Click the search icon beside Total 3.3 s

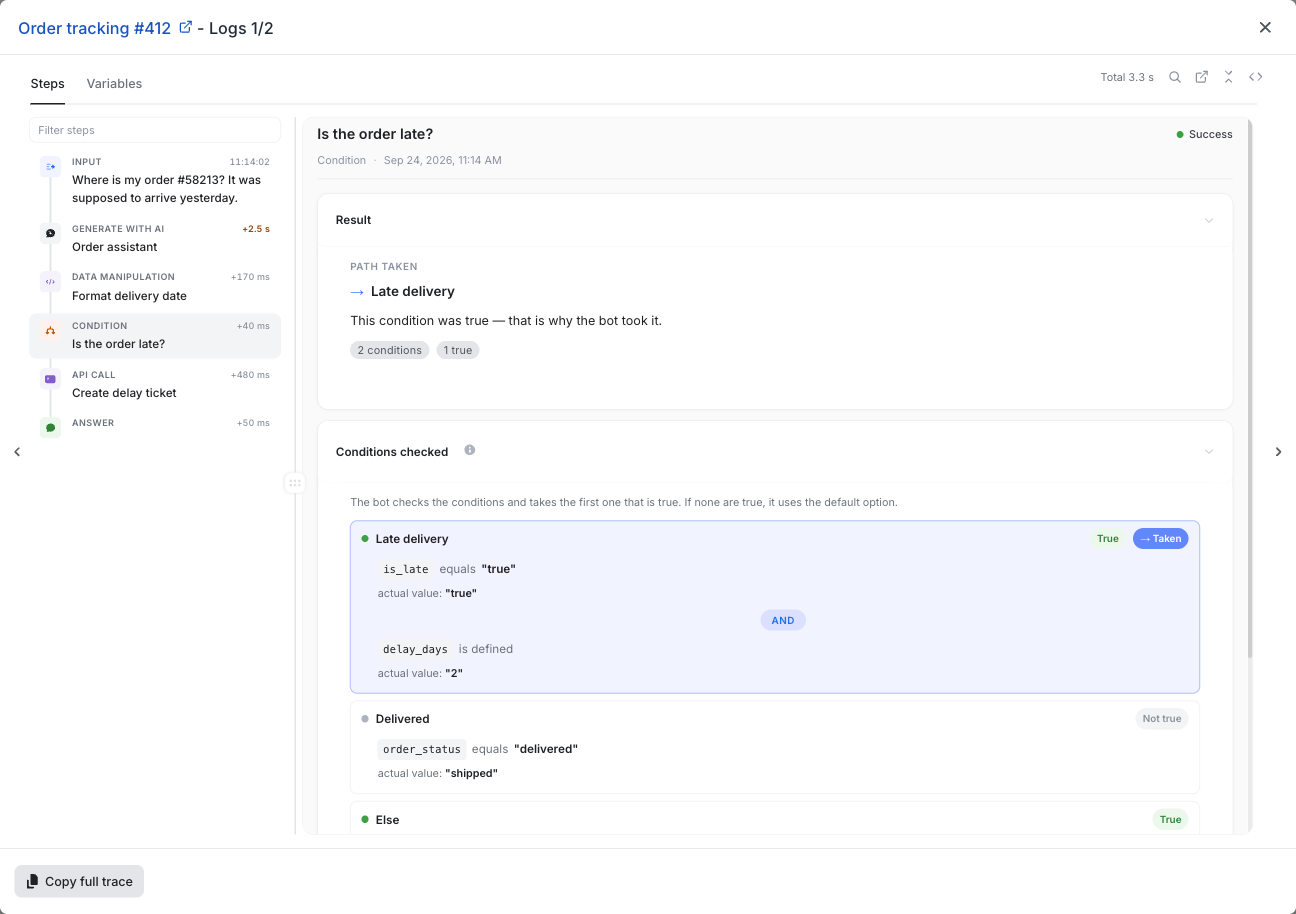[1175, 77]
